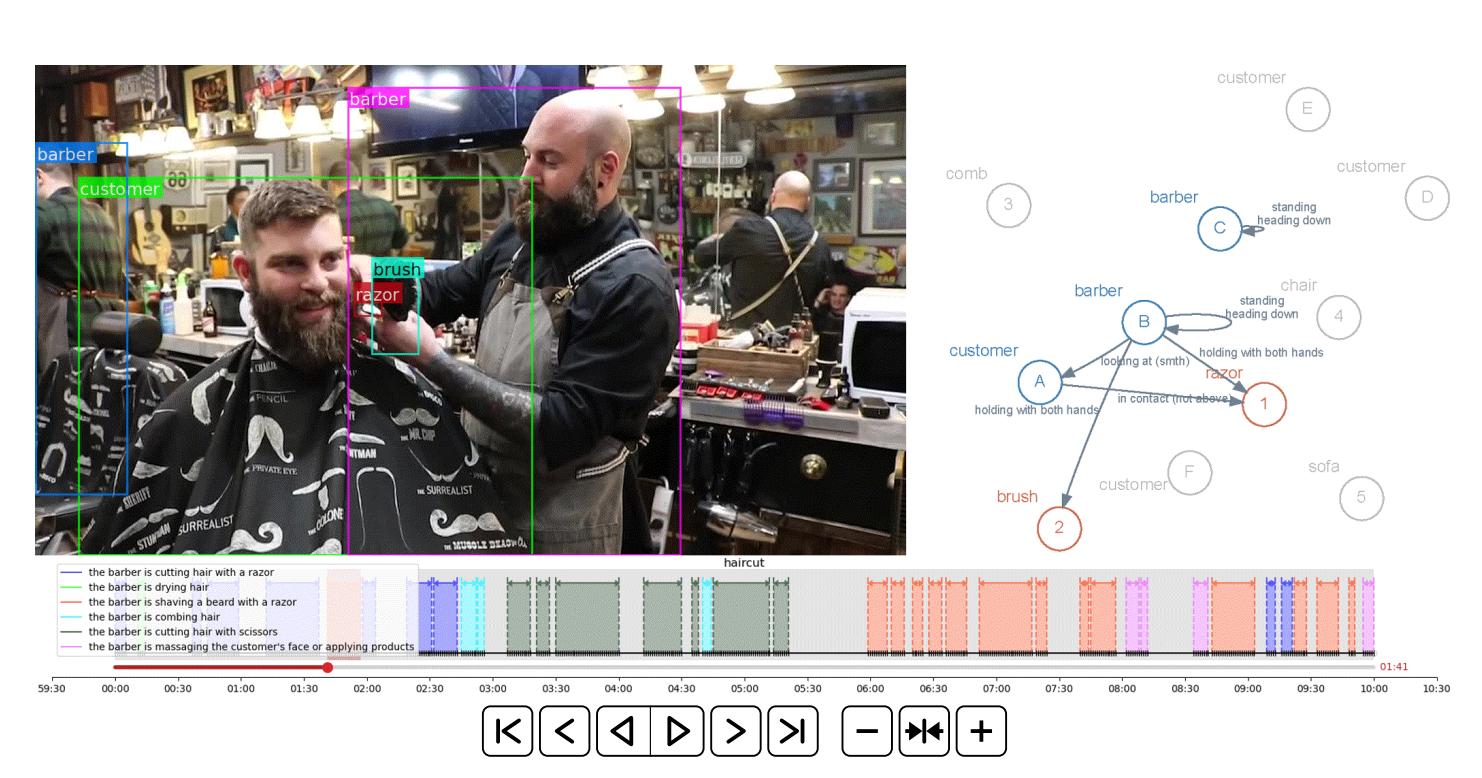Select the grayed-out comb node 3
Screen dimensions: 1482x778
click(1008, 205)
